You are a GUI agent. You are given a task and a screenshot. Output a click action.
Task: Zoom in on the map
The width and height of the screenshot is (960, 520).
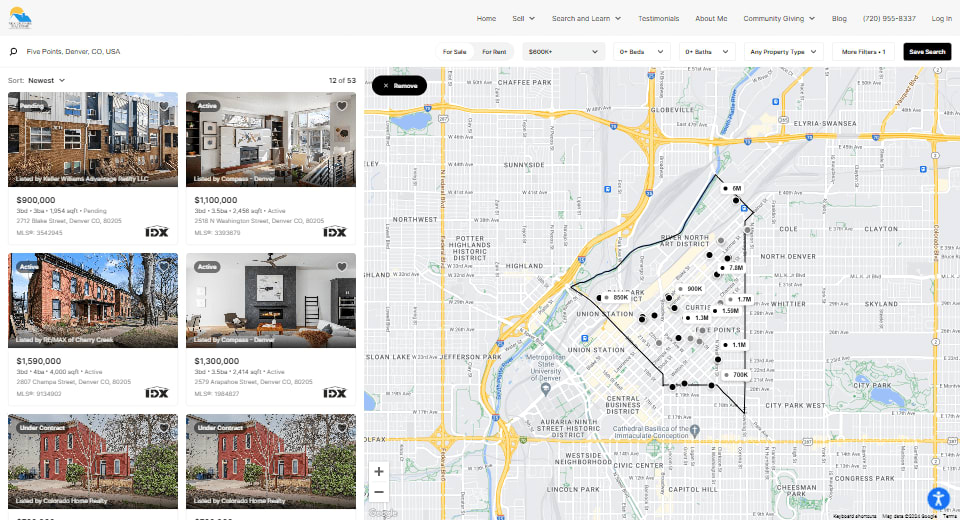(x=379, y=472)
